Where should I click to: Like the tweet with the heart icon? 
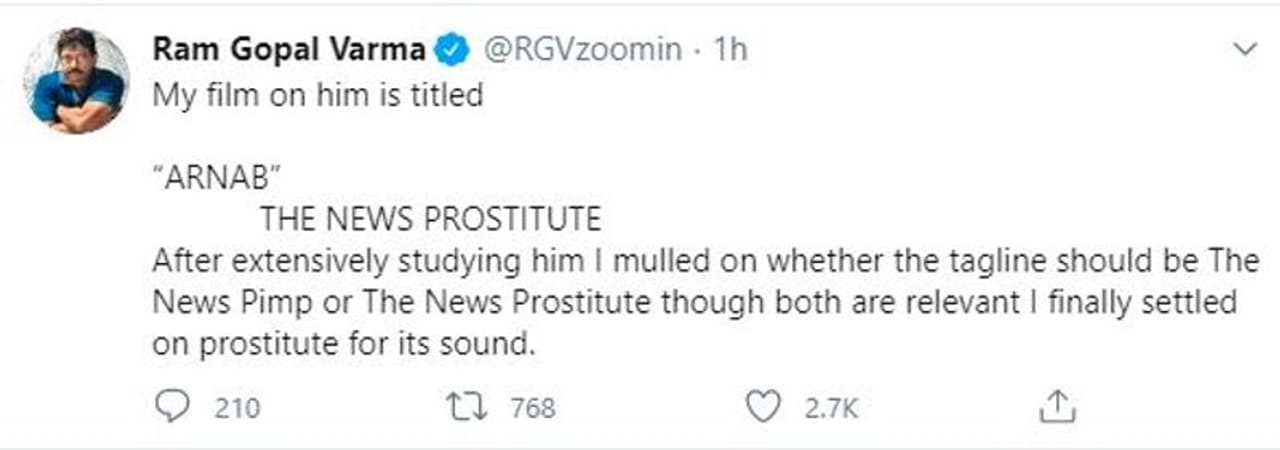[764, 406]
